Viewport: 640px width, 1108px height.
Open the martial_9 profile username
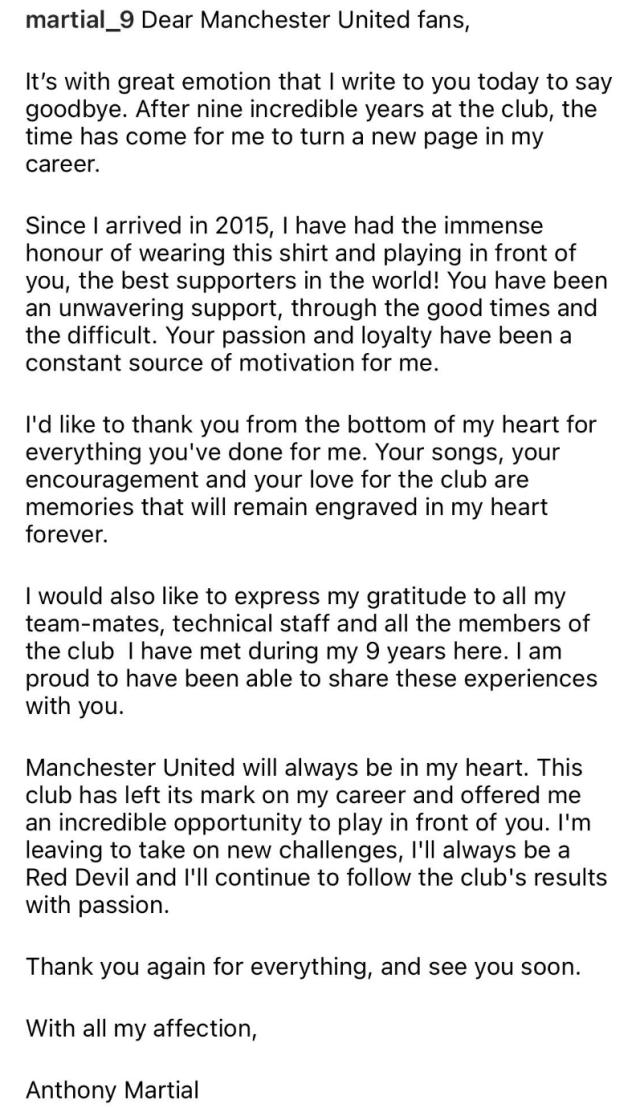[x=81, y=20]
